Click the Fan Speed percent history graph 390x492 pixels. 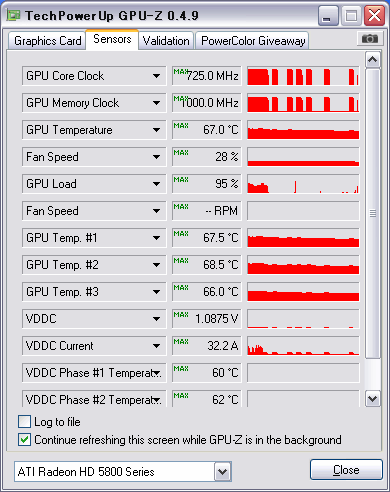click(x=303, y=157)
